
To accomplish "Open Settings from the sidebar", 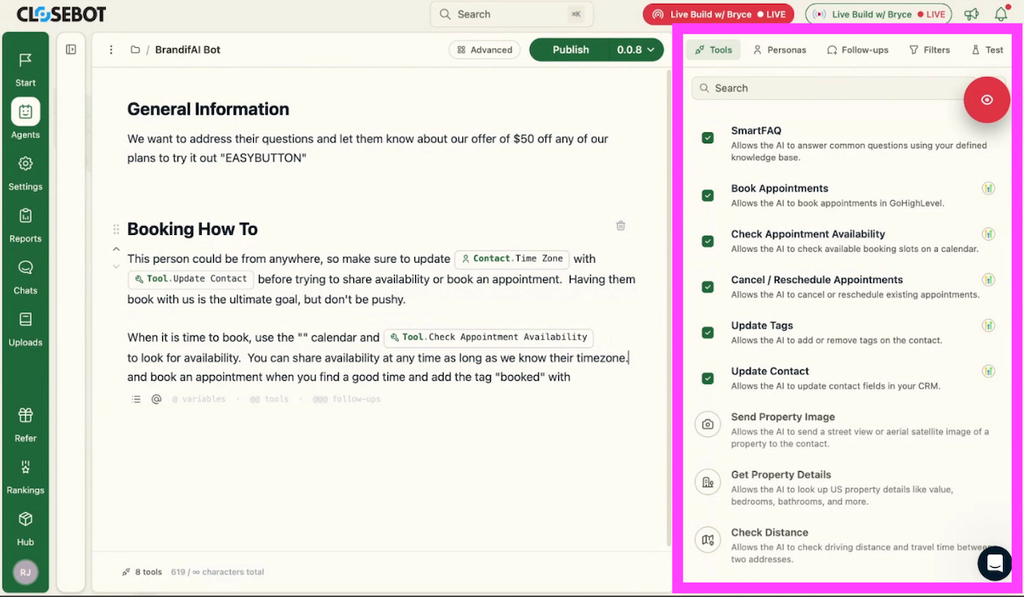I will point(25,173).
